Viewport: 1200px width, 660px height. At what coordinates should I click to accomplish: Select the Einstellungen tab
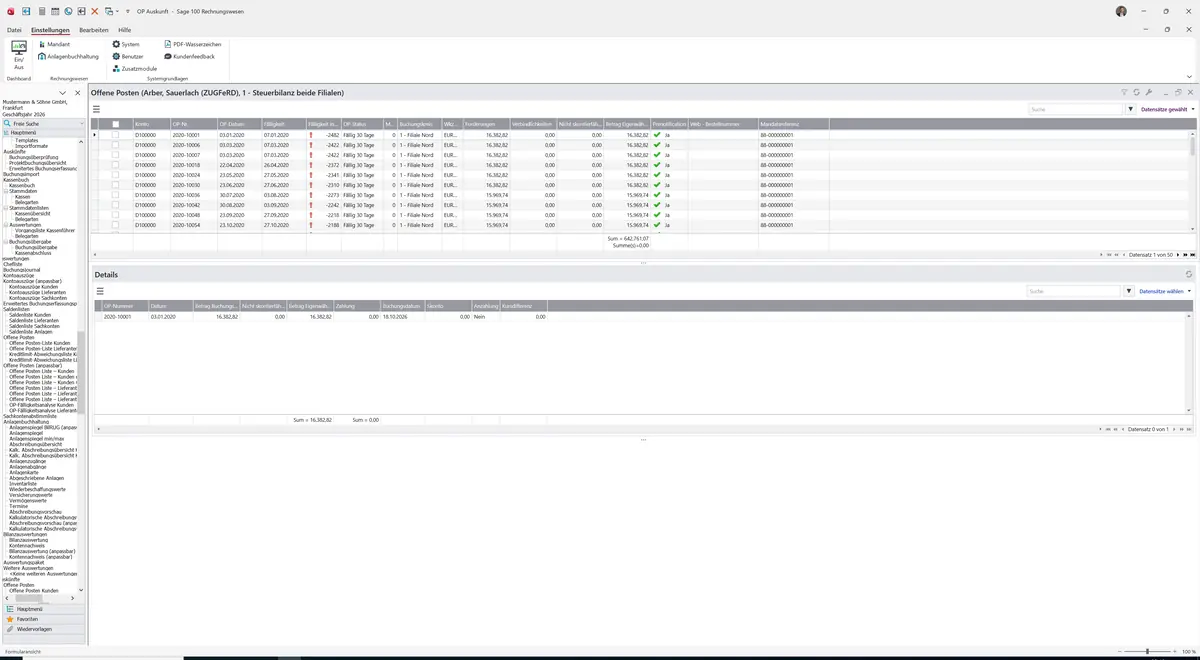[50, 30]
